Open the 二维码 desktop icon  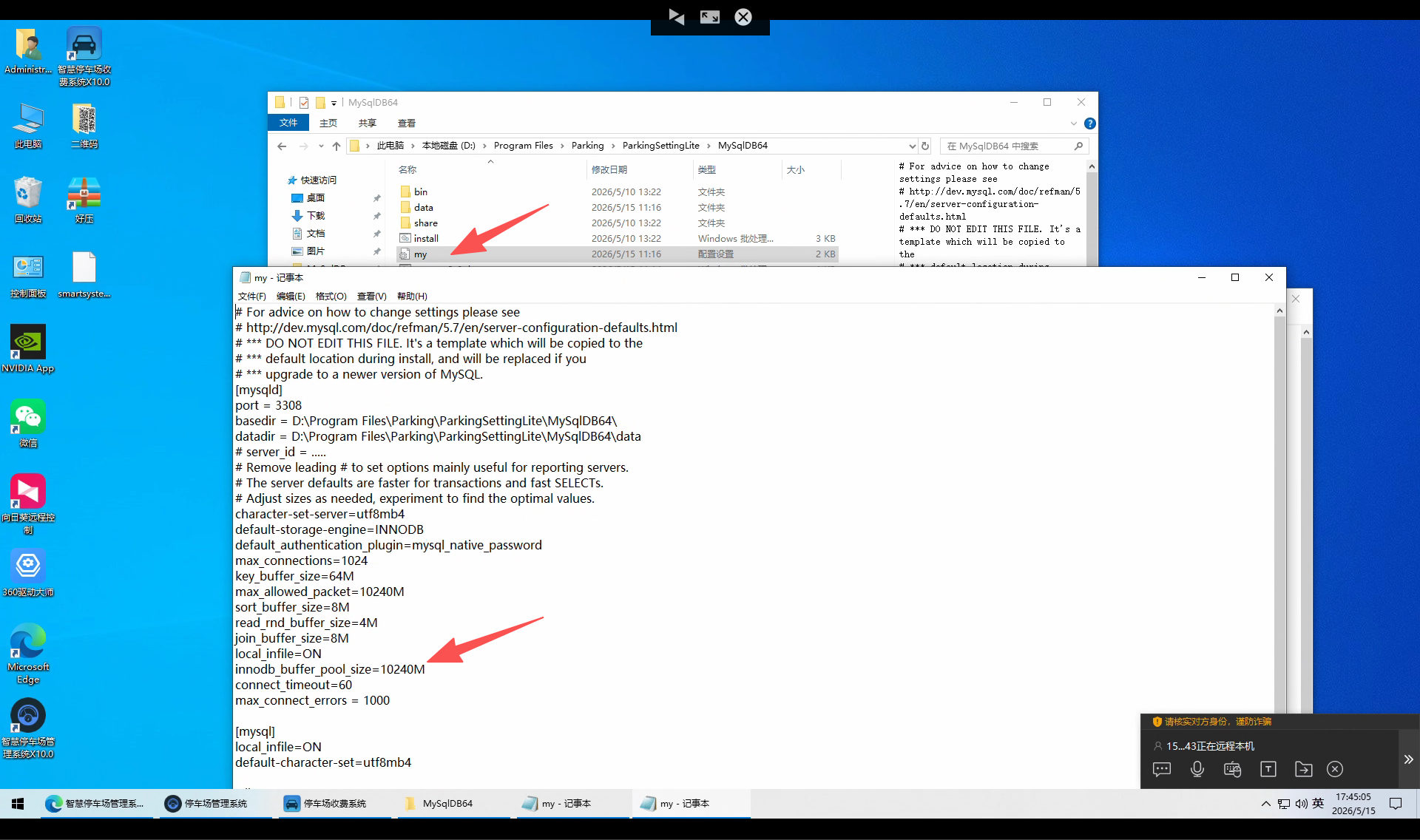point(84,126)
